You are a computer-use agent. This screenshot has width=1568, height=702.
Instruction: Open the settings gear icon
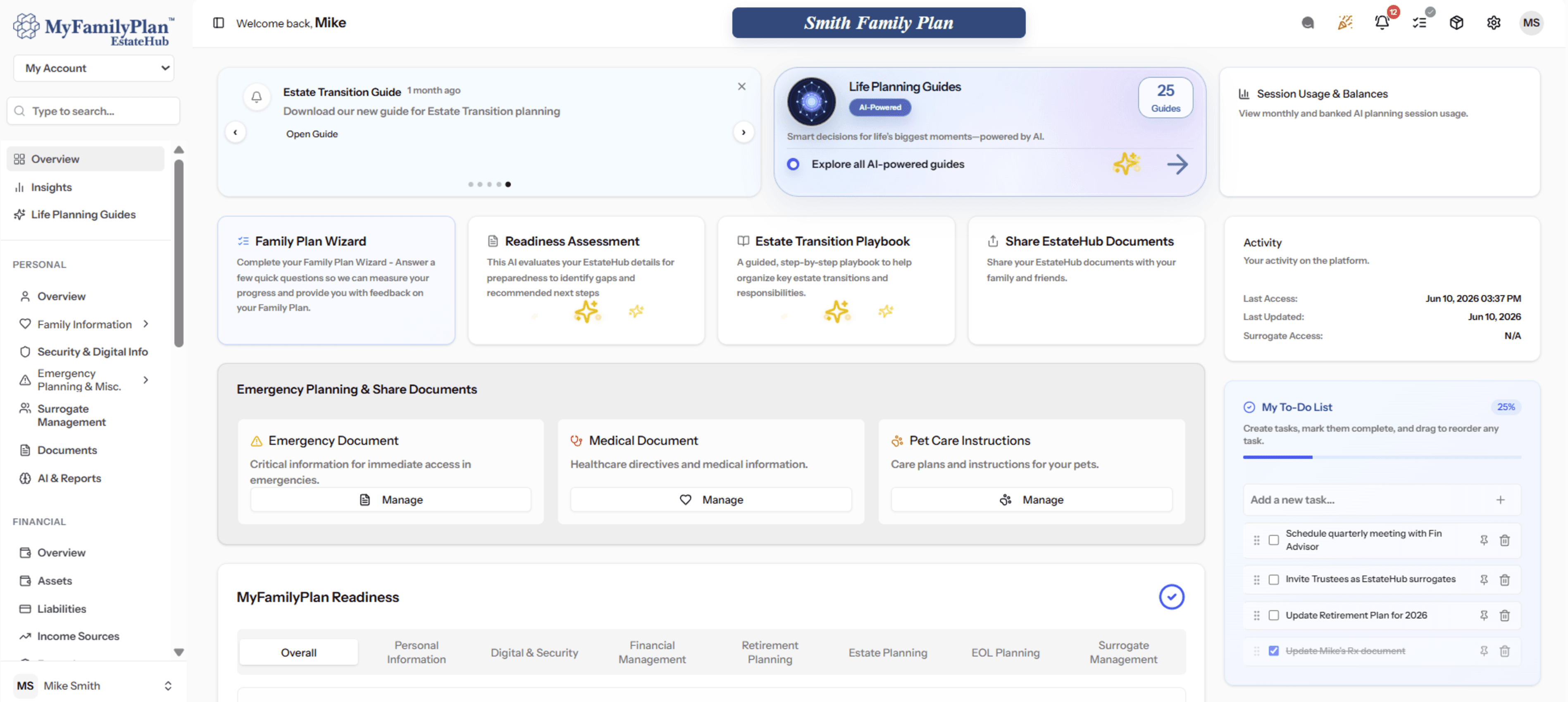1494,23
